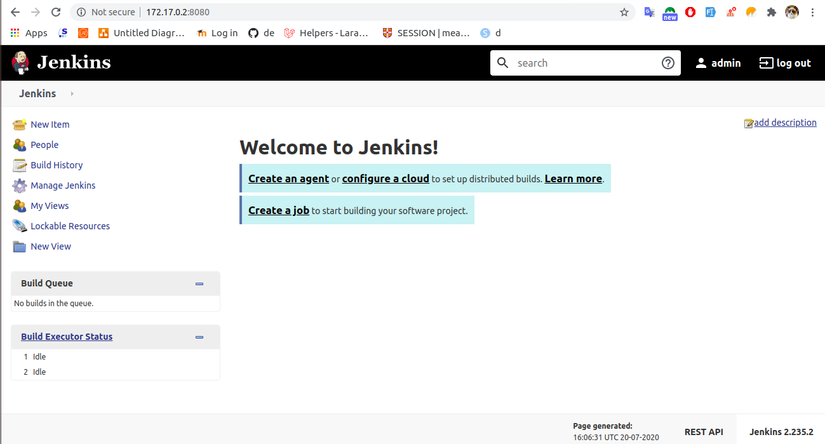This screenshot has height=444, width=825.
Task: Open the 'Log in' bookmark
Action: [217, 33]
